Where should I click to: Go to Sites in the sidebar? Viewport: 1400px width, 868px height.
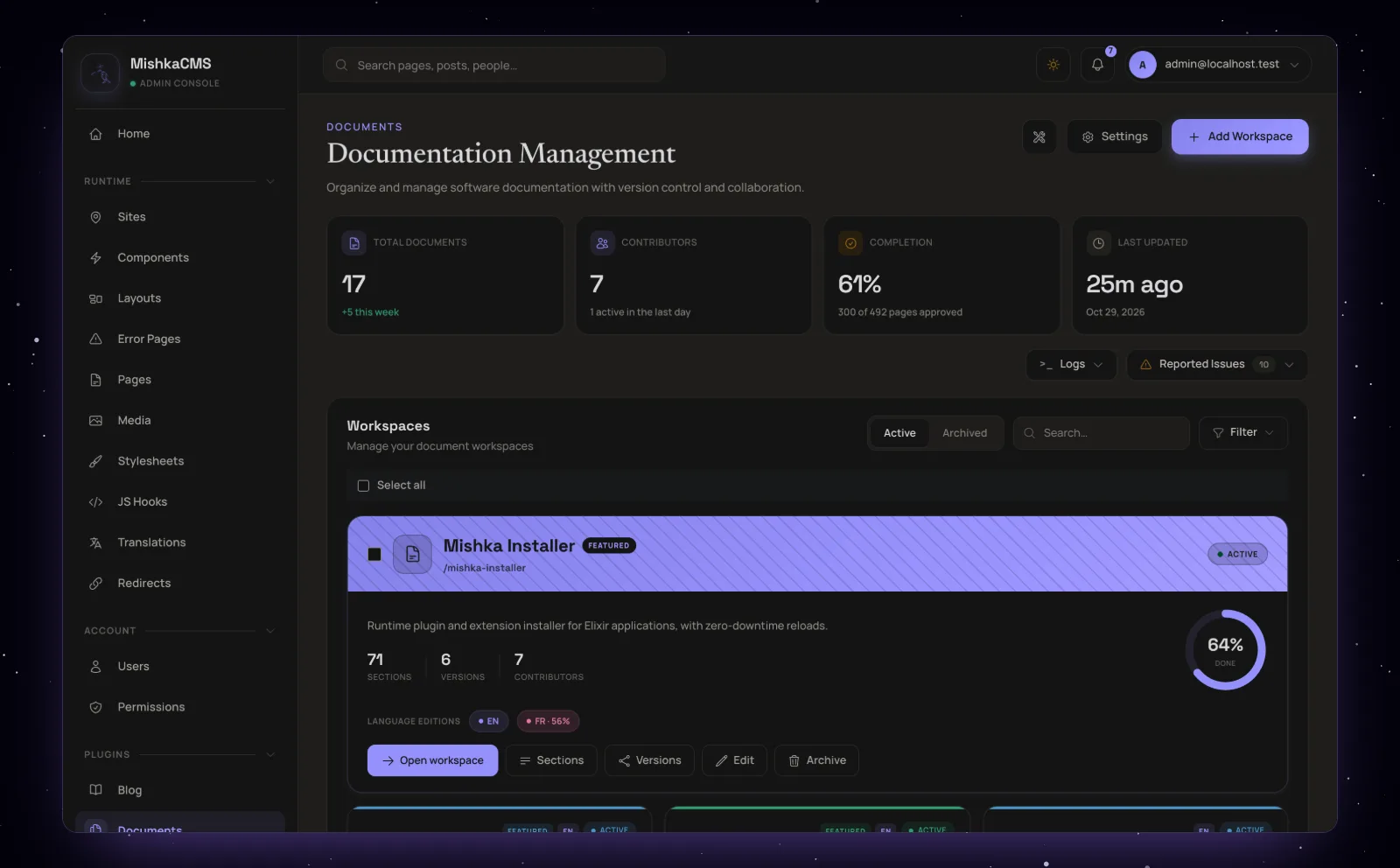[180, 217]
